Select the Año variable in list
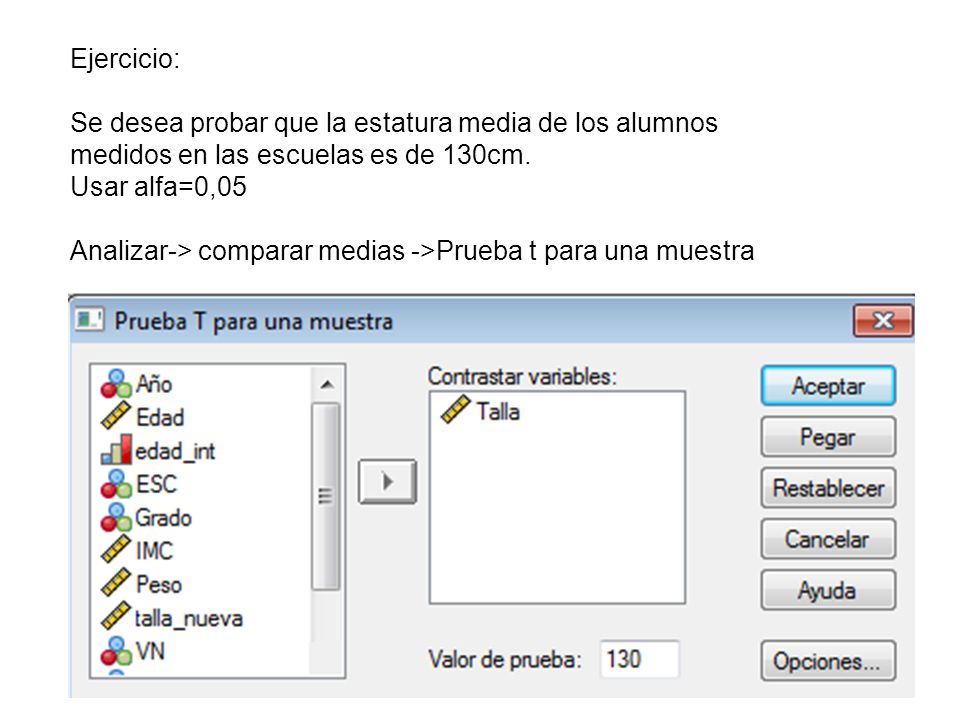 point(154,384)
